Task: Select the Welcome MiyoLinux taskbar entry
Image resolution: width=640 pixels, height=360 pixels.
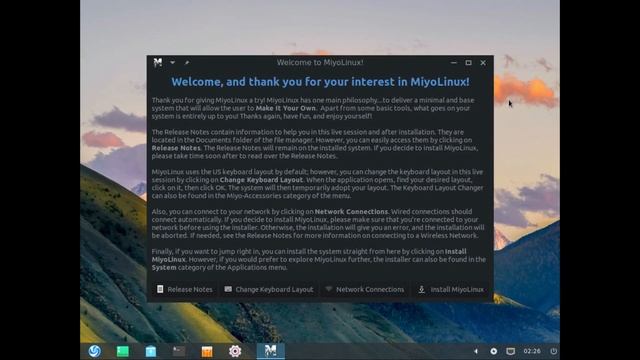Action: tap(271, 351)
